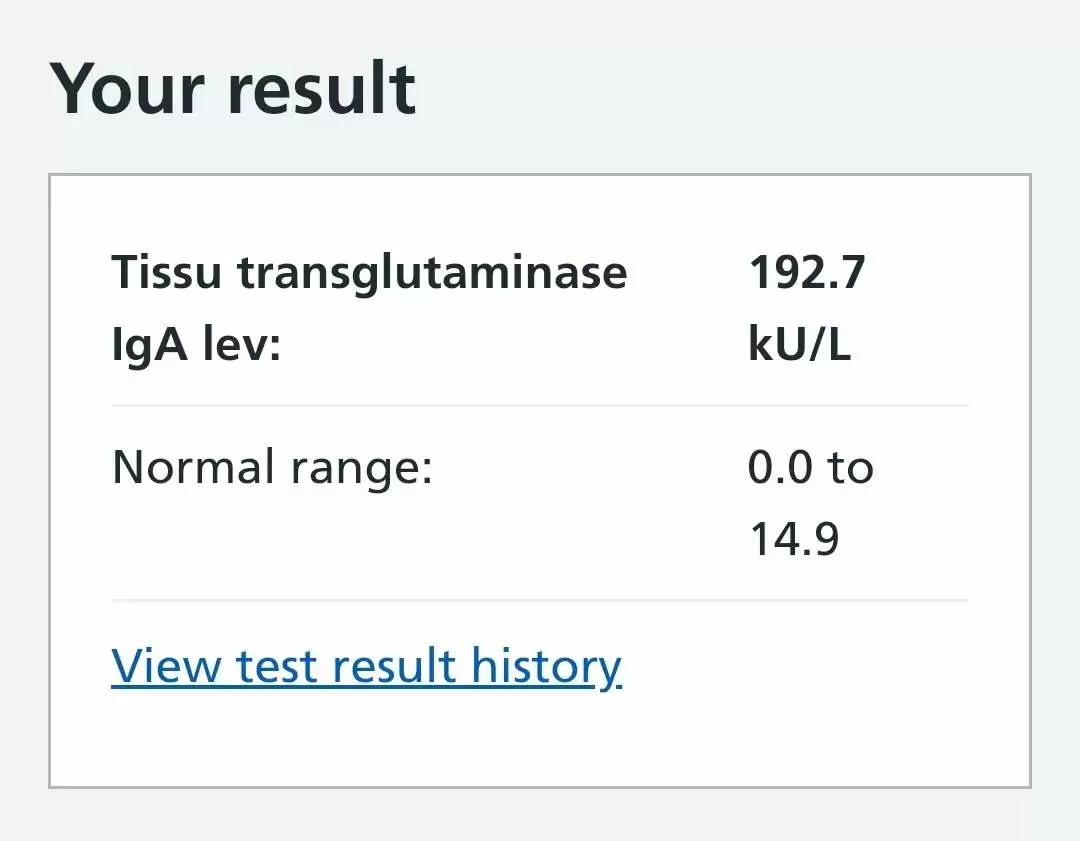Click the divider below the Normal range row
This screenshot has height=841, width=1080.
[540, 600]
